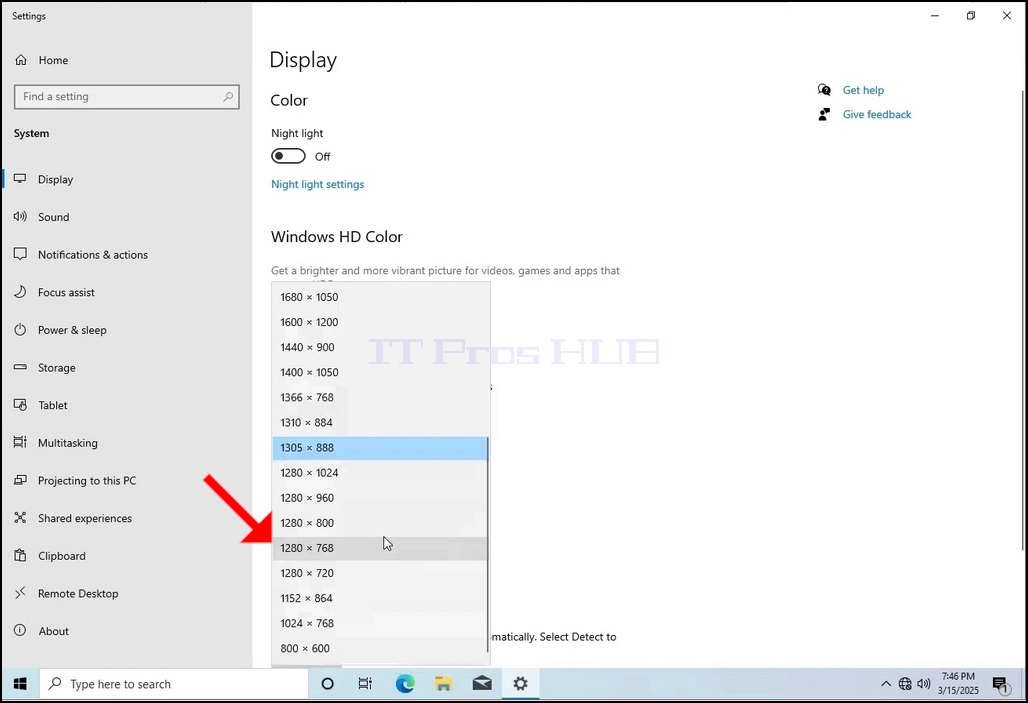Click the search magnifier in Find a setting

pyautogui.click(x=227, y=96)
